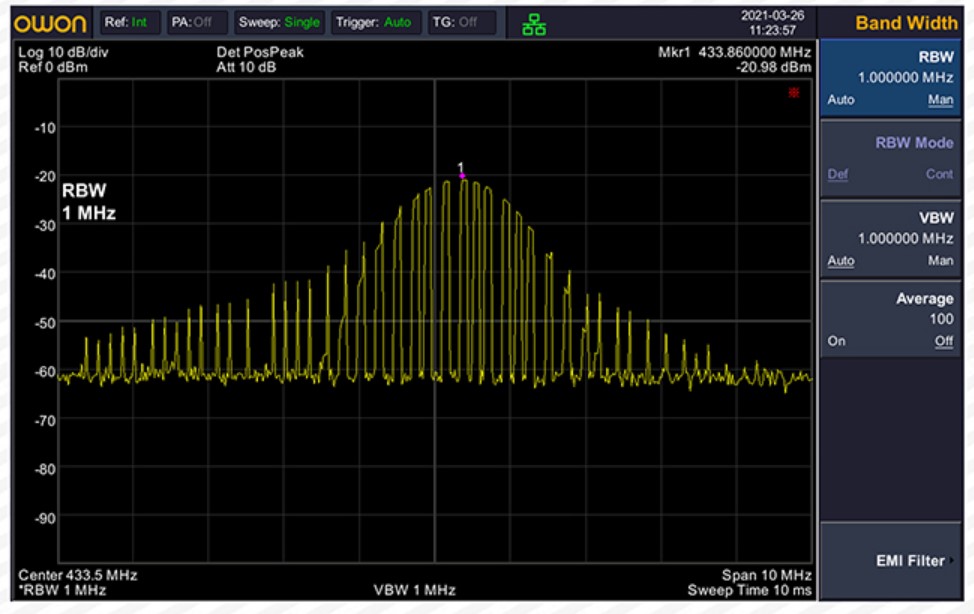Click the date and time display
This screenshot has width=974, height=614.
[772, 23]
